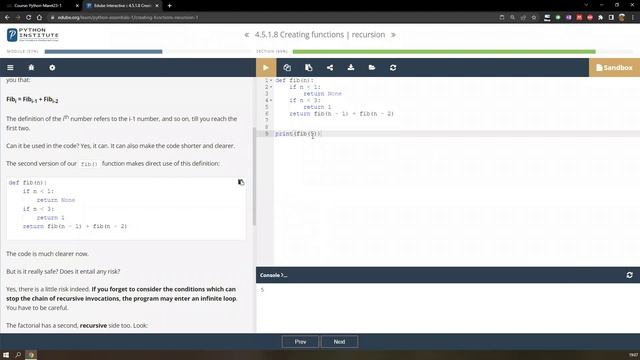The width and height of the screenshot is (640, 360).
Task: Click the console output area
Action: pyautogui.click(x=448, y=308)
